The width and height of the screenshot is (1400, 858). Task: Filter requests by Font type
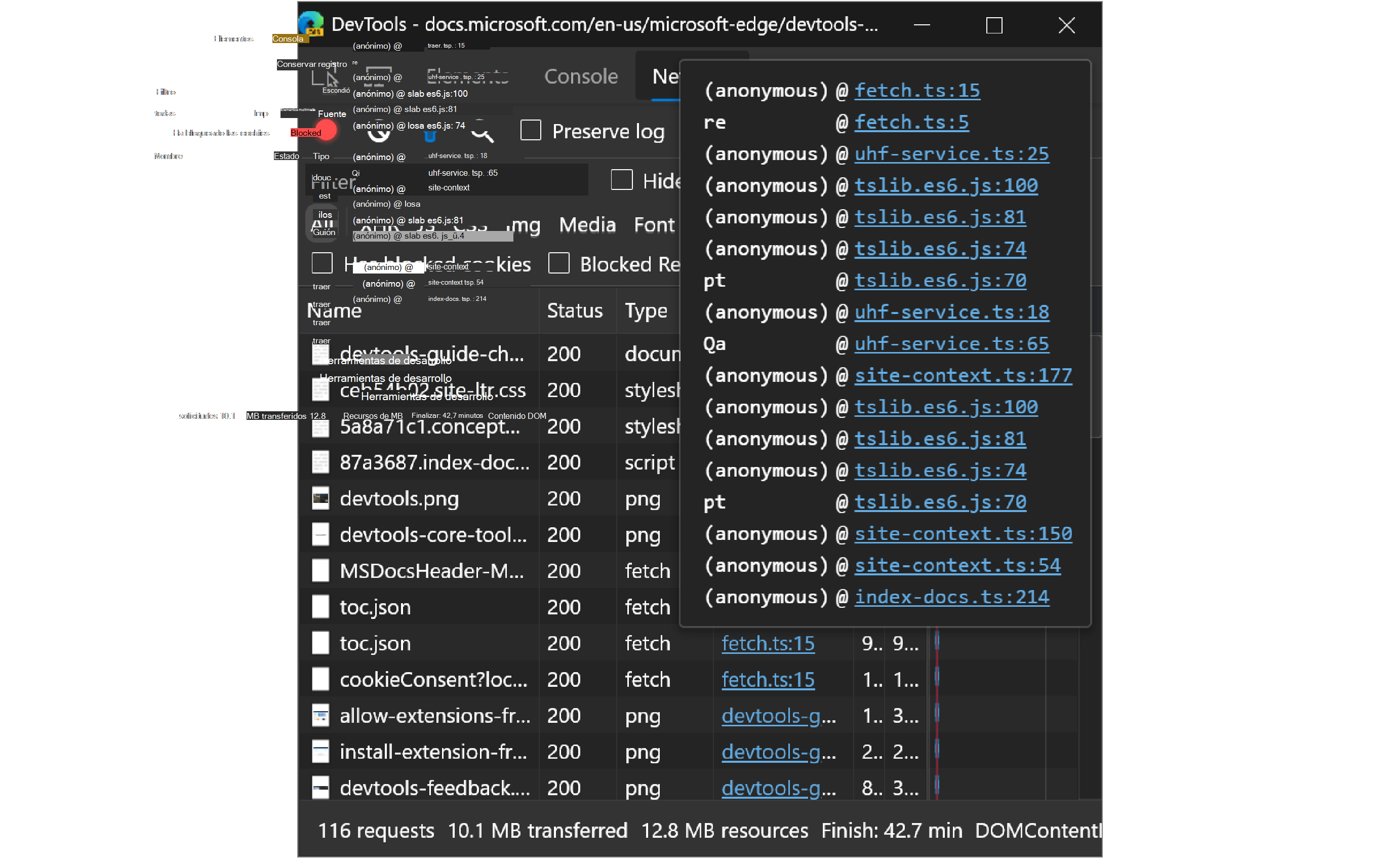coord(654,225)
